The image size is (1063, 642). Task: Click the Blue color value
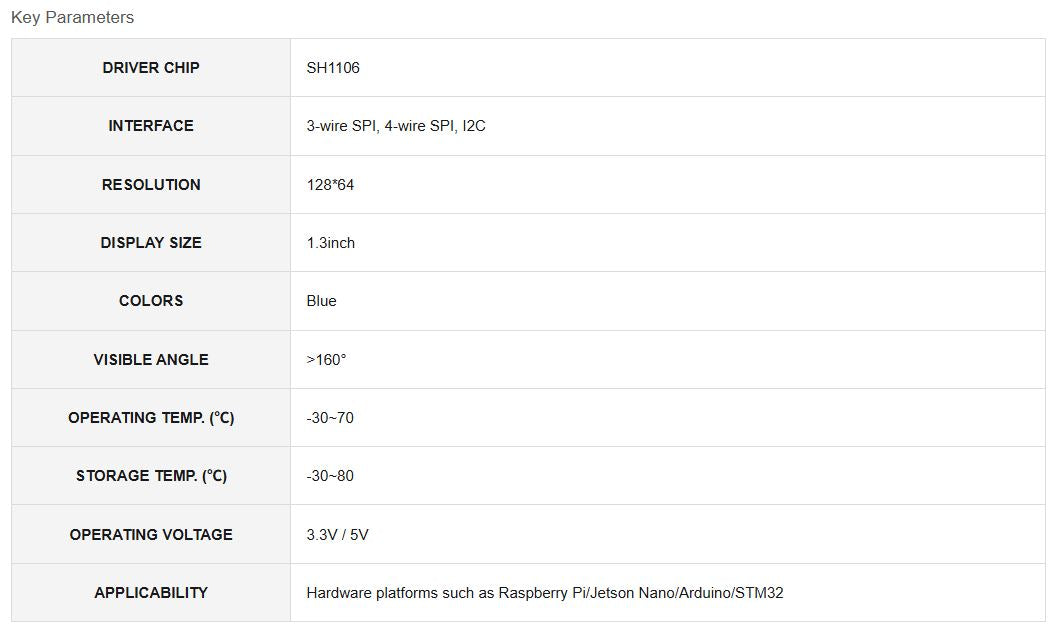click(x=322, y=301)
